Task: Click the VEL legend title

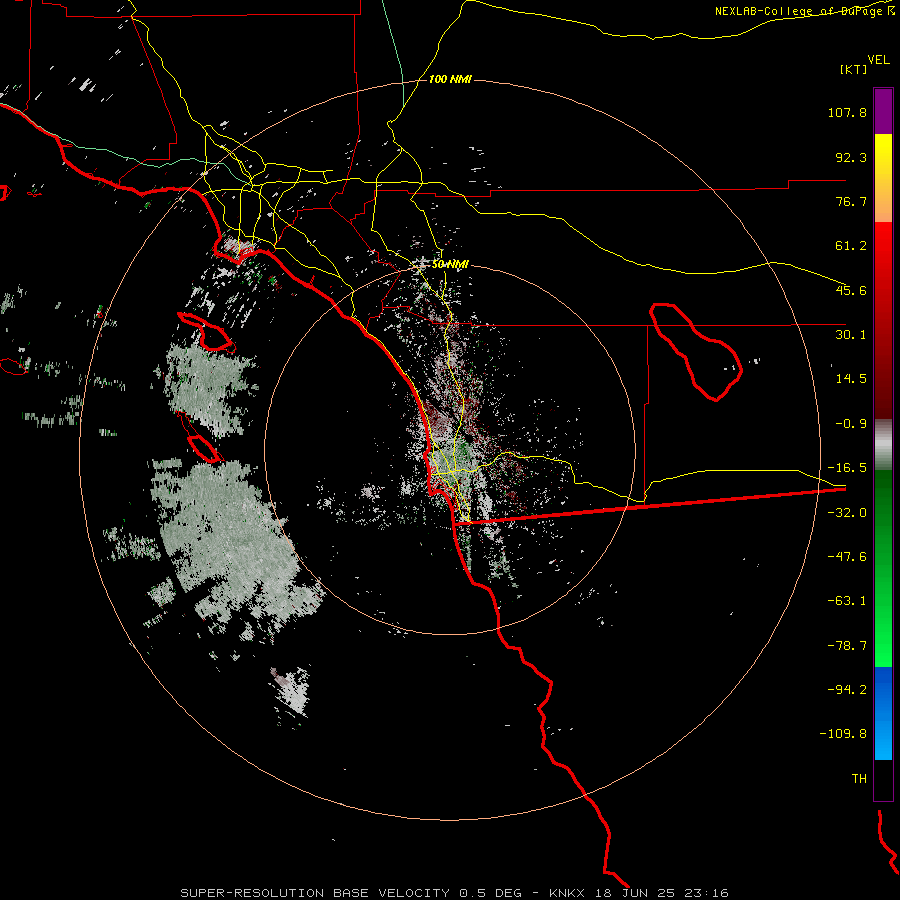Action: 878,60
